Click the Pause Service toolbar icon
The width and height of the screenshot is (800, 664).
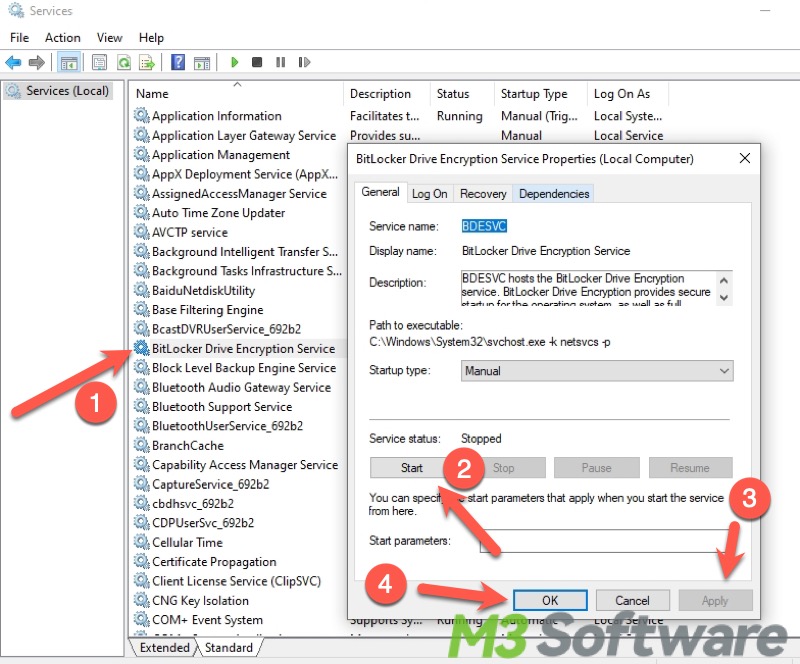(x=280, y=62)
